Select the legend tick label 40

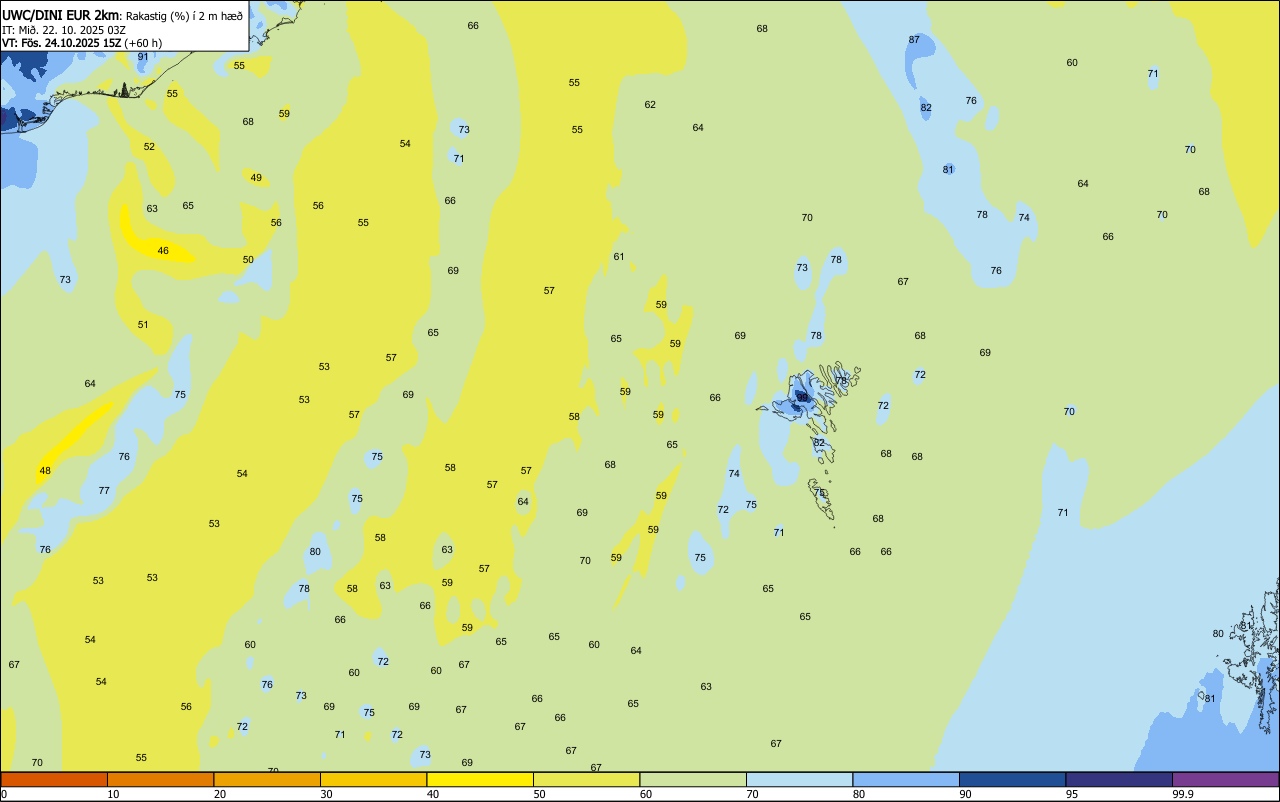[433, 794]
